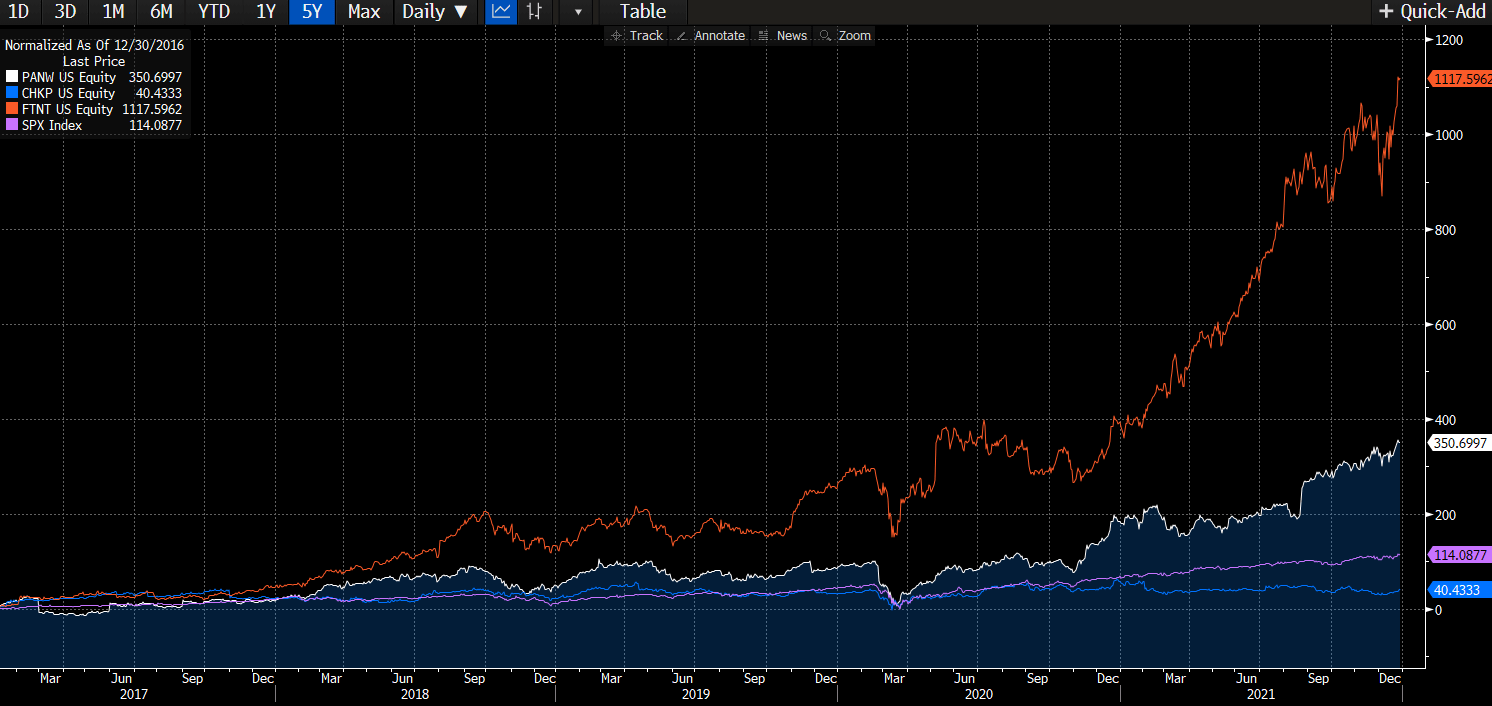
Task: Toggle Zoom mode for the chart
Action: click(x=855, y=35)
